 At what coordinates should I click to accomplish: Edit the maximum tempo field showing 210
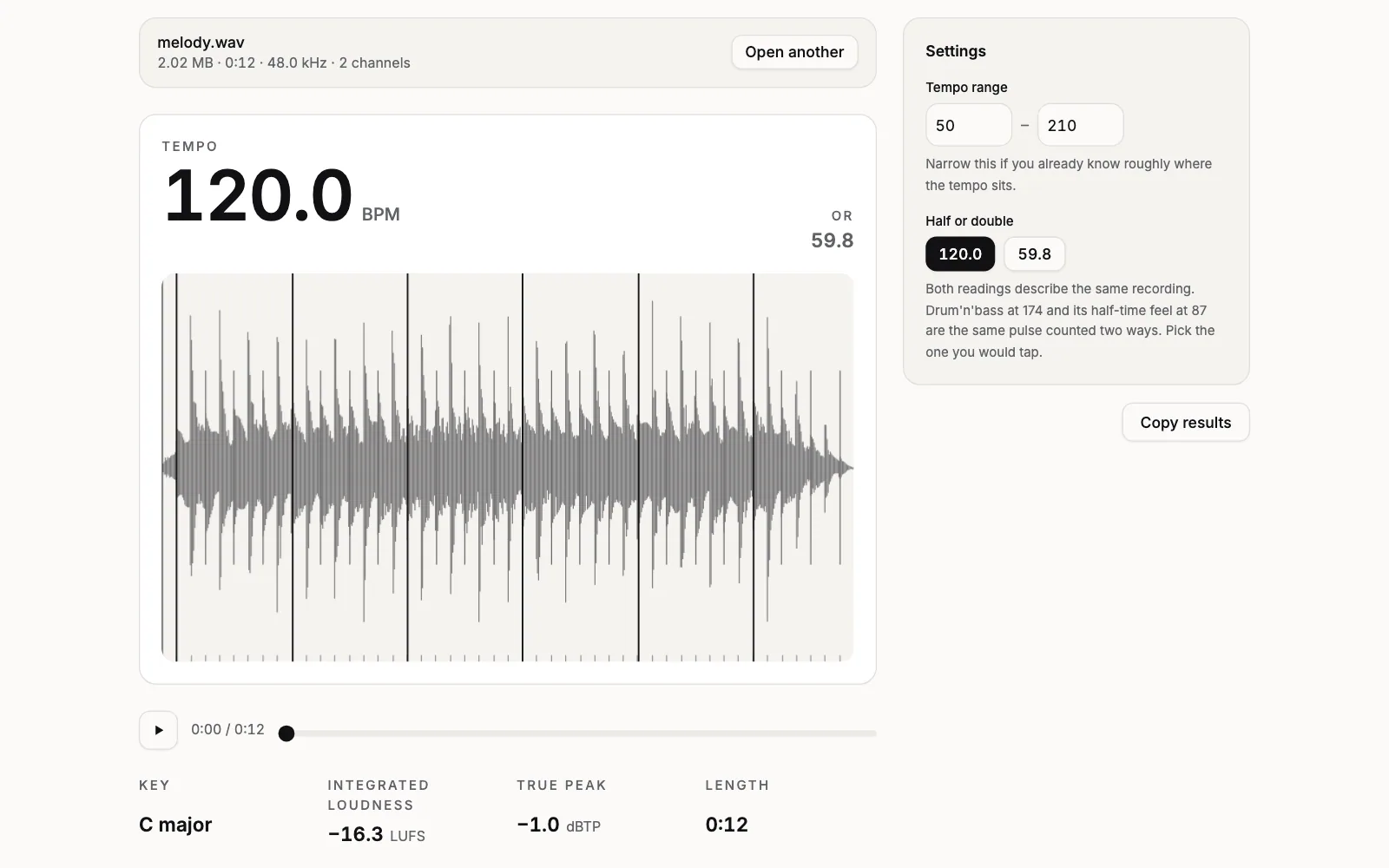point(1080,125)
